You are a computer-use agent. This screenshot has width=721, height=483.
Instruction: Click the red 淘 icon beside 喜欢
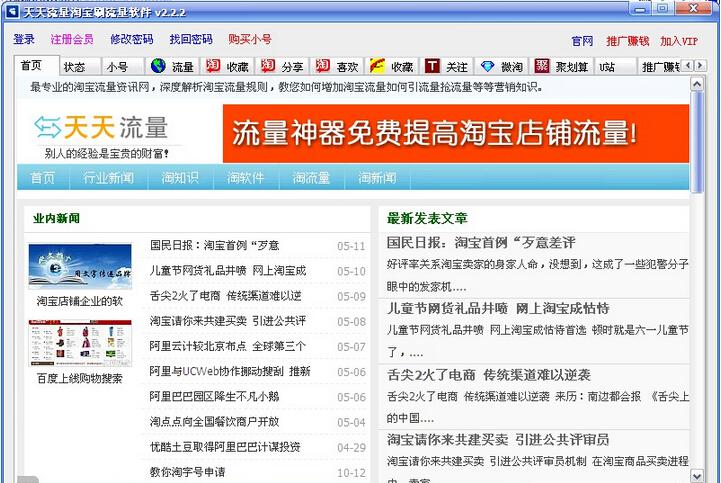pos(322,66)
